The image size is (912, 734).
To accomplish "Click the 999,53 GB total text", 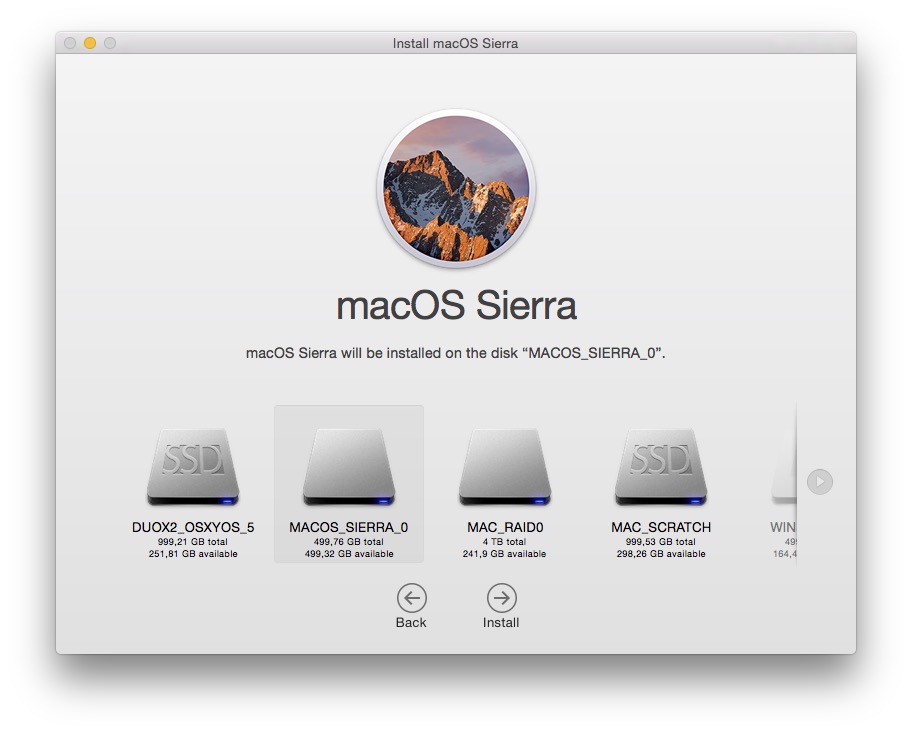I will pos(661,541).
